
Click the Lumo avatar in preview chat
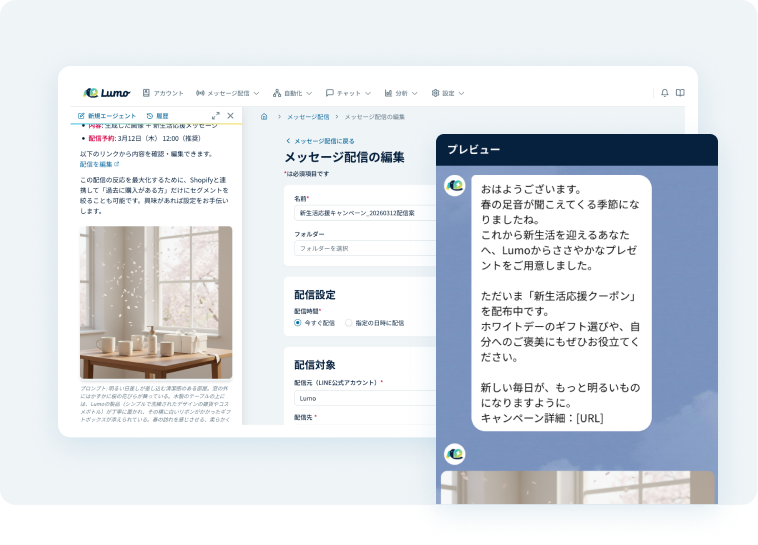point(454,185)
